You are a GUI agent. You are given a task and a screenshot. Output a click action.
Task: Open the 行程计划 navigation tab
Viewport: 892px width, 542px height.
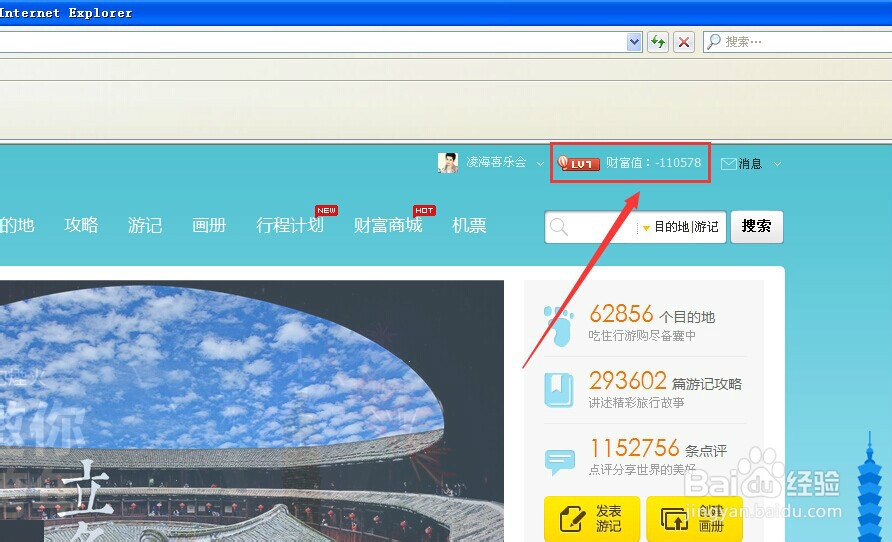tap(290, 225)
